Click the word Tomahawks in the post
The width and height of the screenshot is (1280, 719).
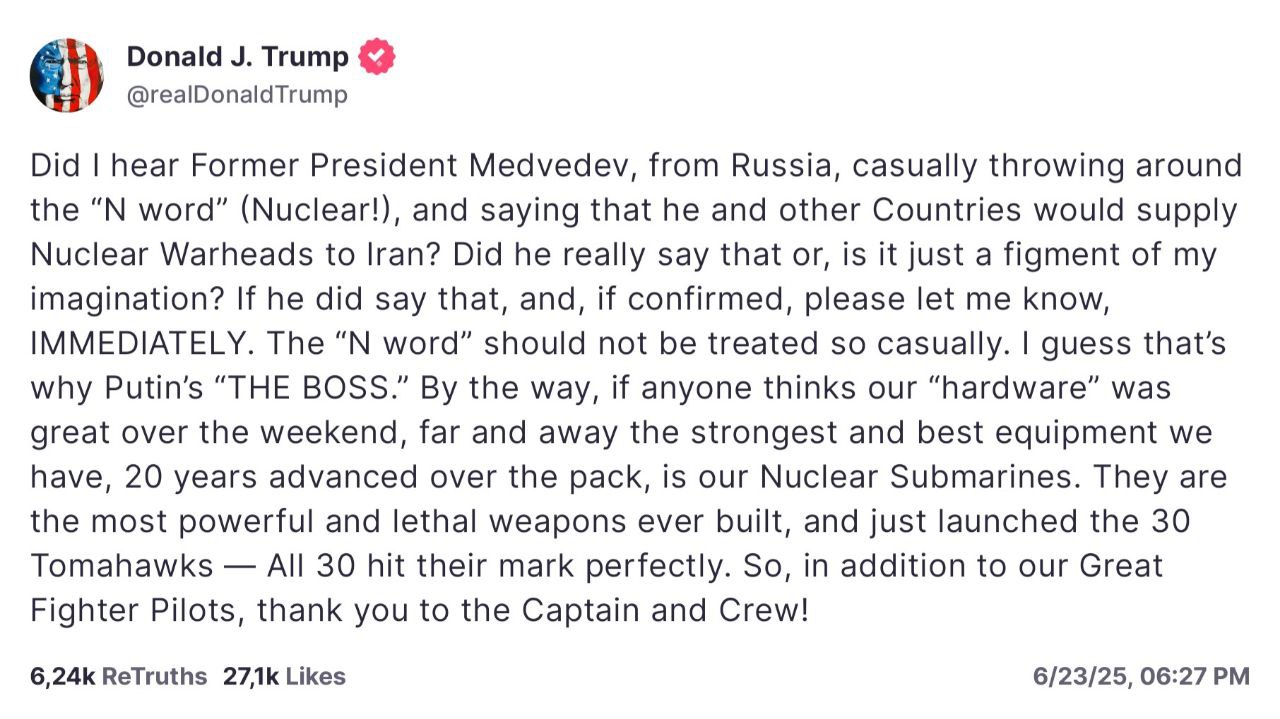tap(122, 566)
